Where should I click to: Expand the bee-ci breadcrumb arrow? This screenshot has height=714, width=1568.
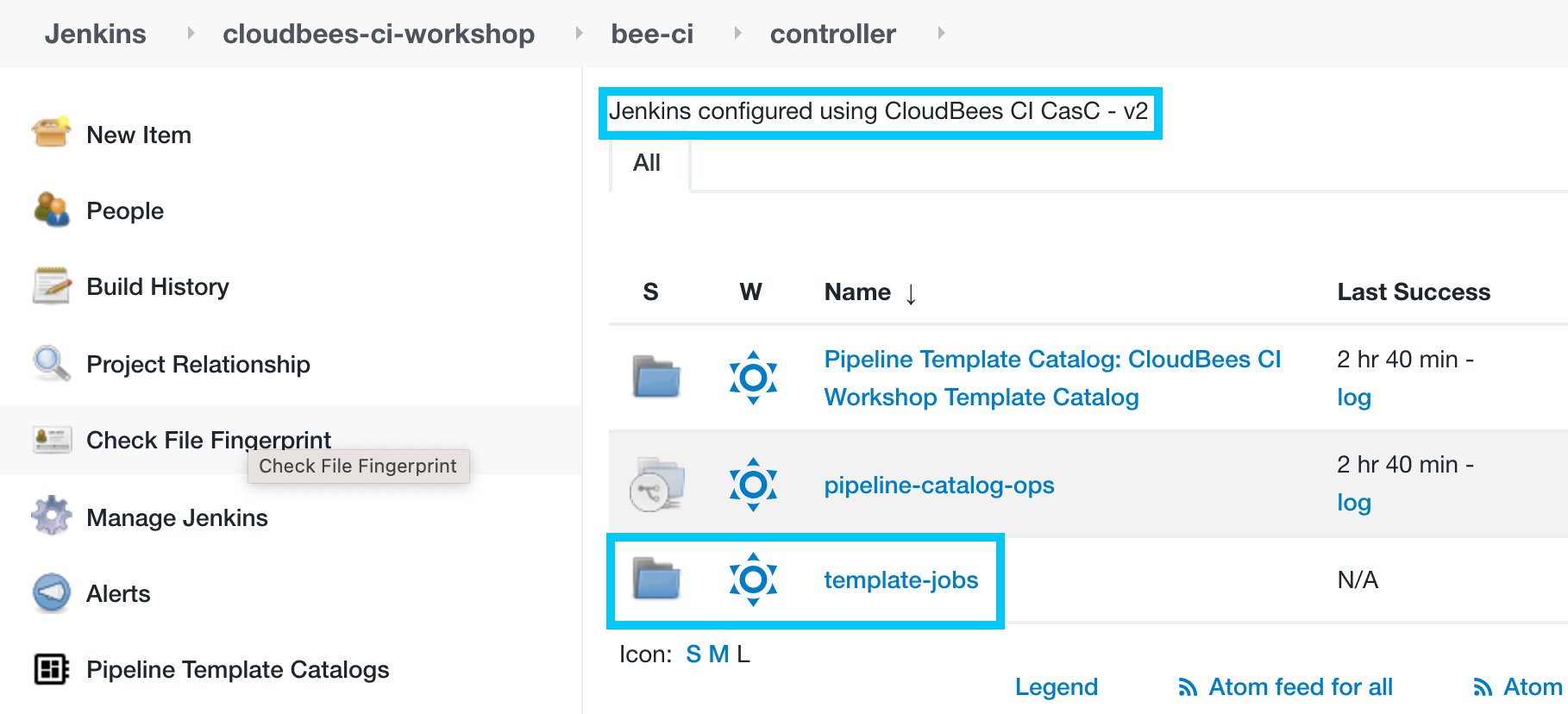(x=737, y=33)
